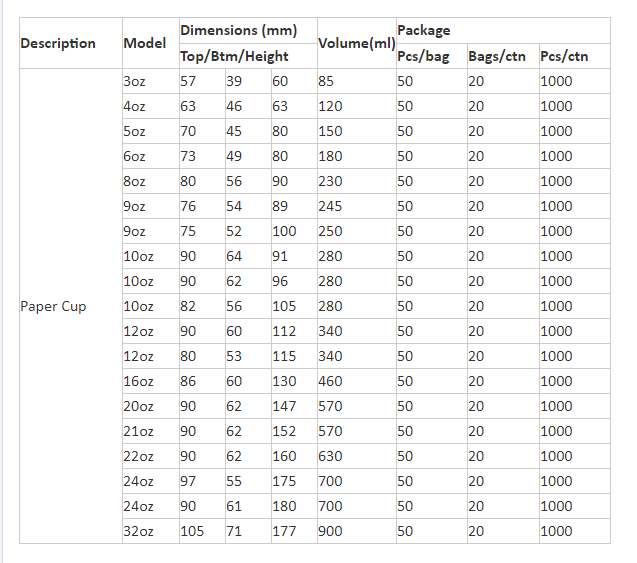
Task: Select the 245 volume cell
Action: (357, 206)
